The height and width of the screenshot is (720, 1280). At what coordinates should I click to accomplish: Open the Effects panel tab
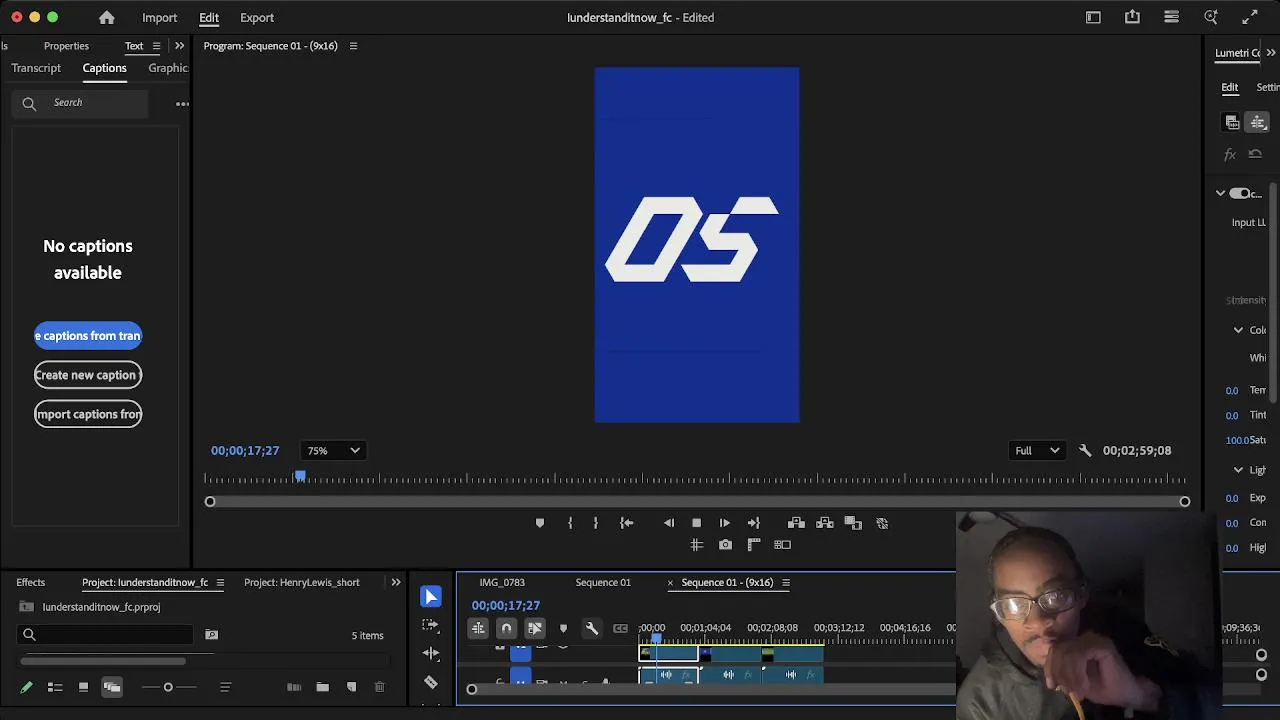coord(31,583)
